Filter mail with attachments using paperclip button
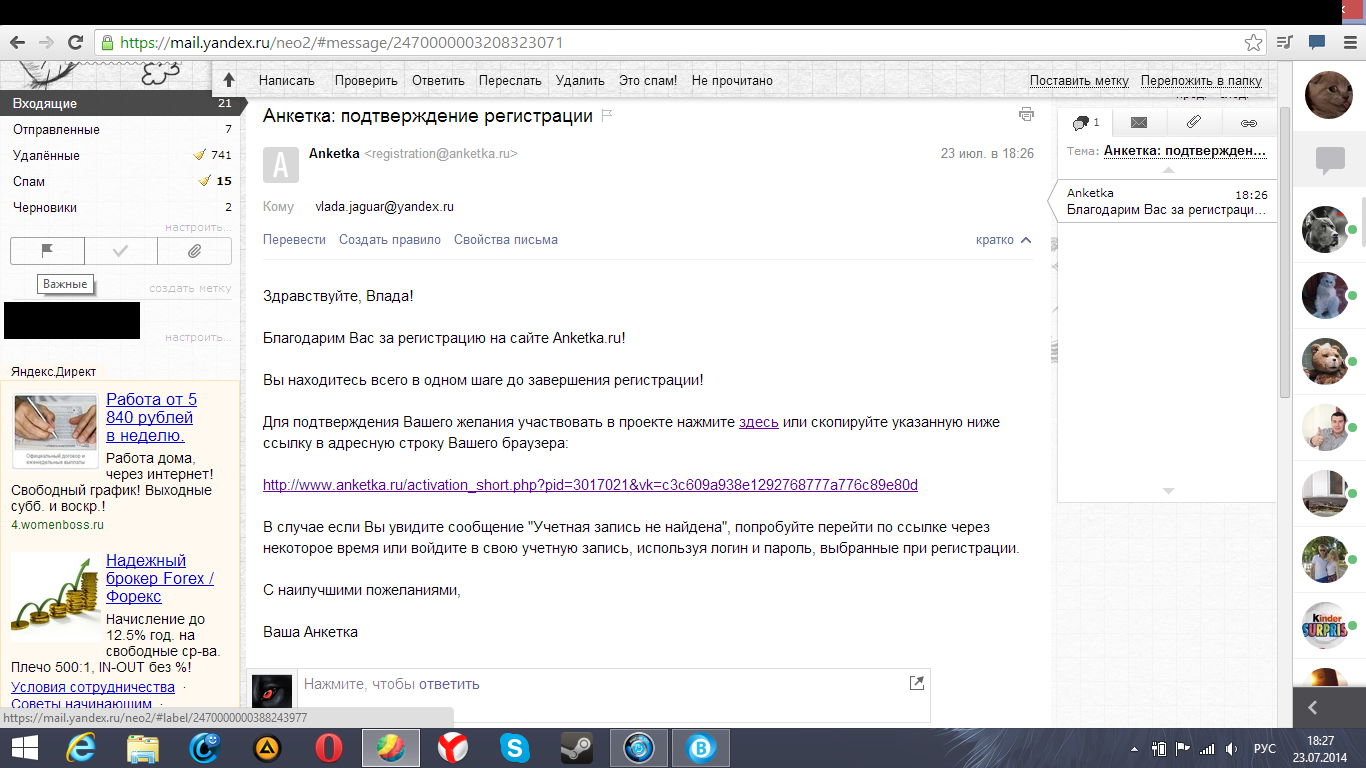Viewport: 1366px width, 768px height. click(195, 251)
